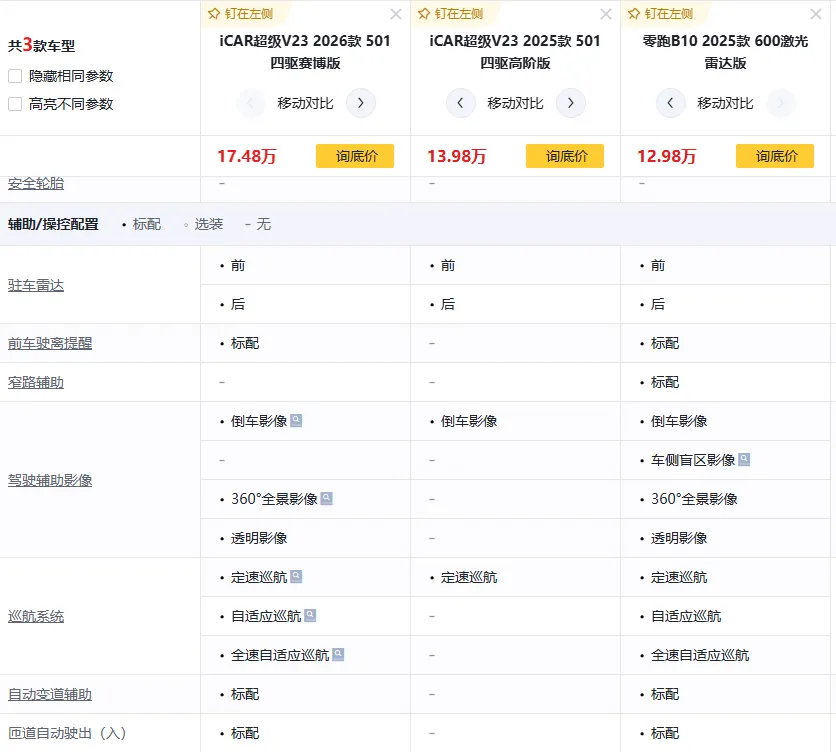Open 窄路辅助 parameter link
The image size is (836, 752).
pos(36,382)
